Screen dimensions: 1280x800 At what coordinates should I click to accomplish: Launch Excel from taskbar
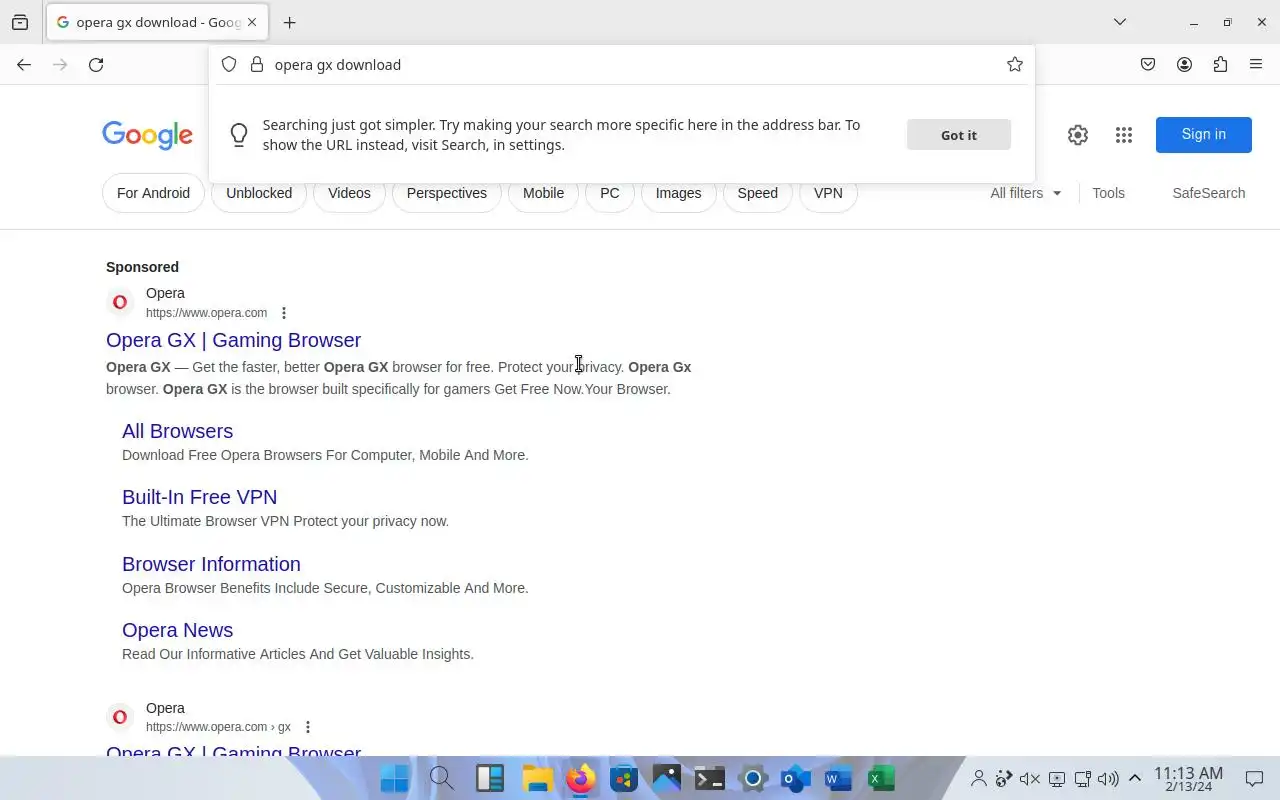coord(881,778)
